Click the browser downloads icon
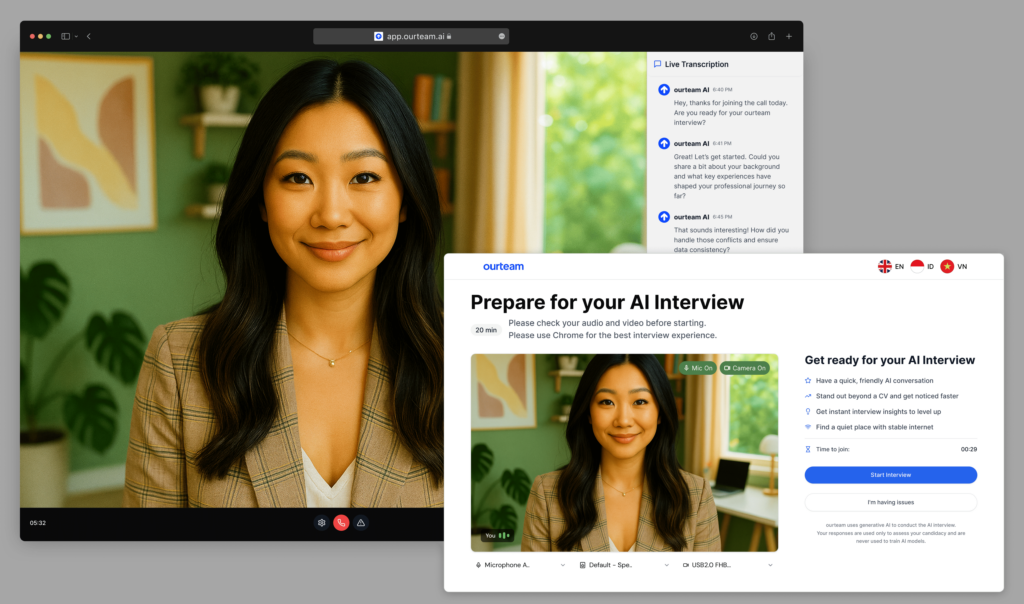 tap(754, 36)
